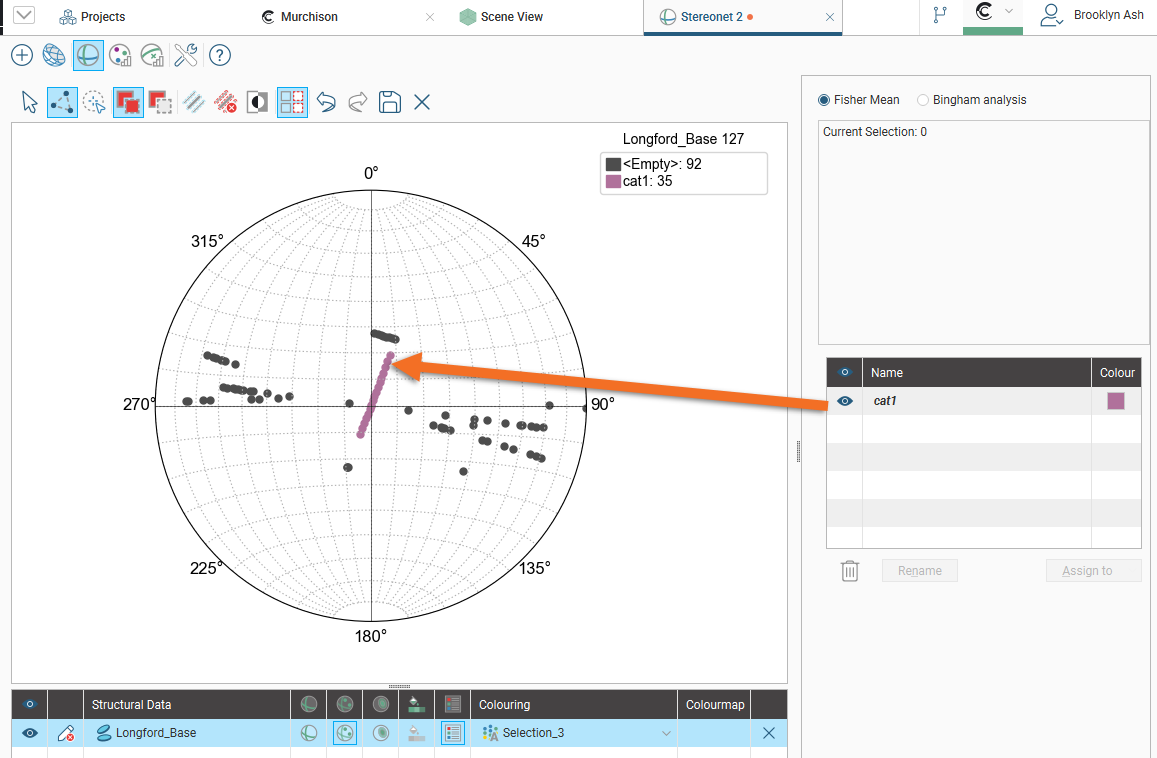1157x758 pixels.
Task: Hide Longford_Base using its eye icon
Action: [30, 733]
